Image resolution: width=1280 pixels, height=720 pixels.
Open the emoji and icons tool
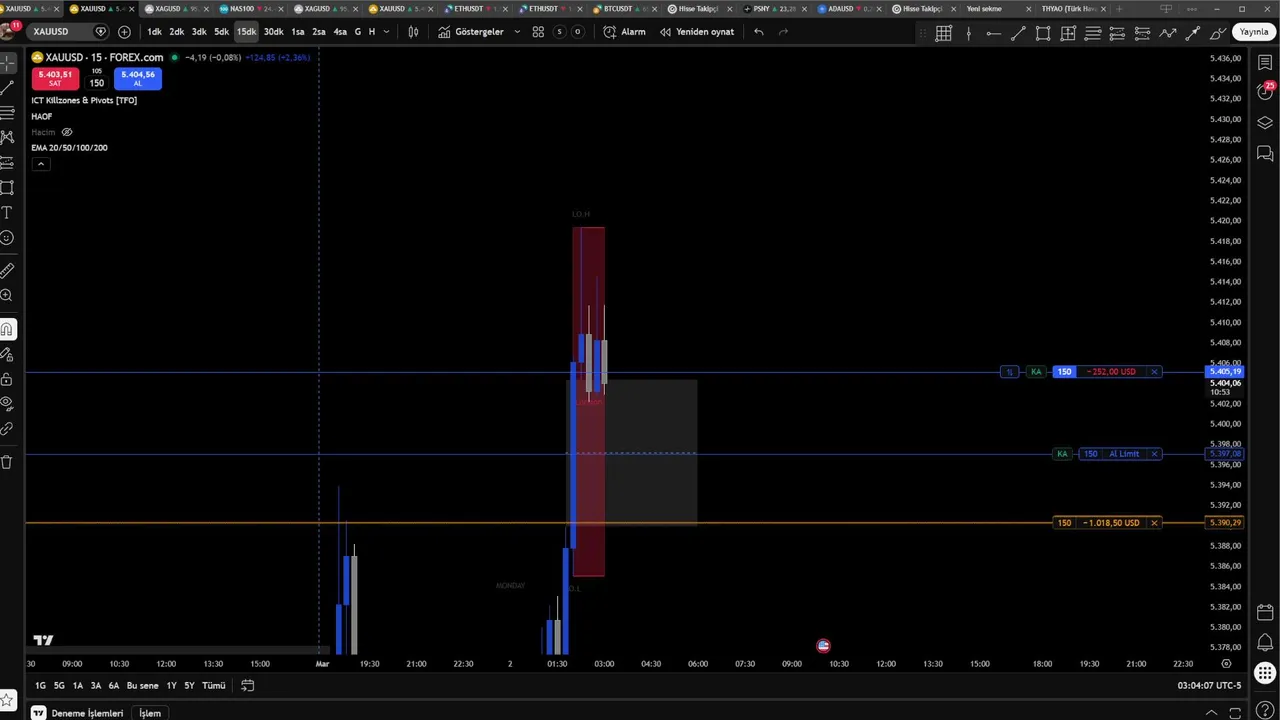(7, 238)
